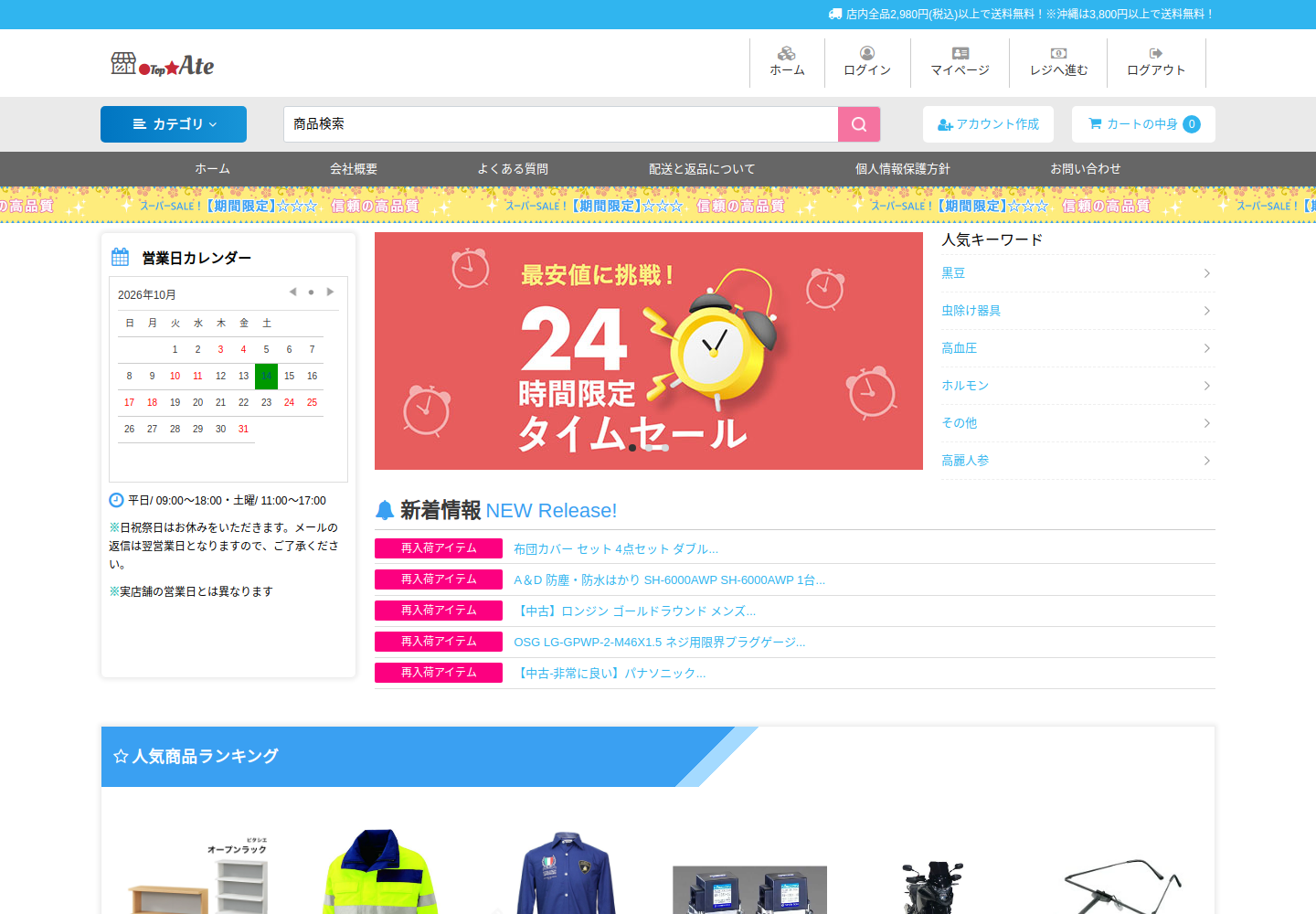Screen dimensions: 1316x914
Task: Open 布団カバー セット 4点セット news link
Action: tap(616, 549)
